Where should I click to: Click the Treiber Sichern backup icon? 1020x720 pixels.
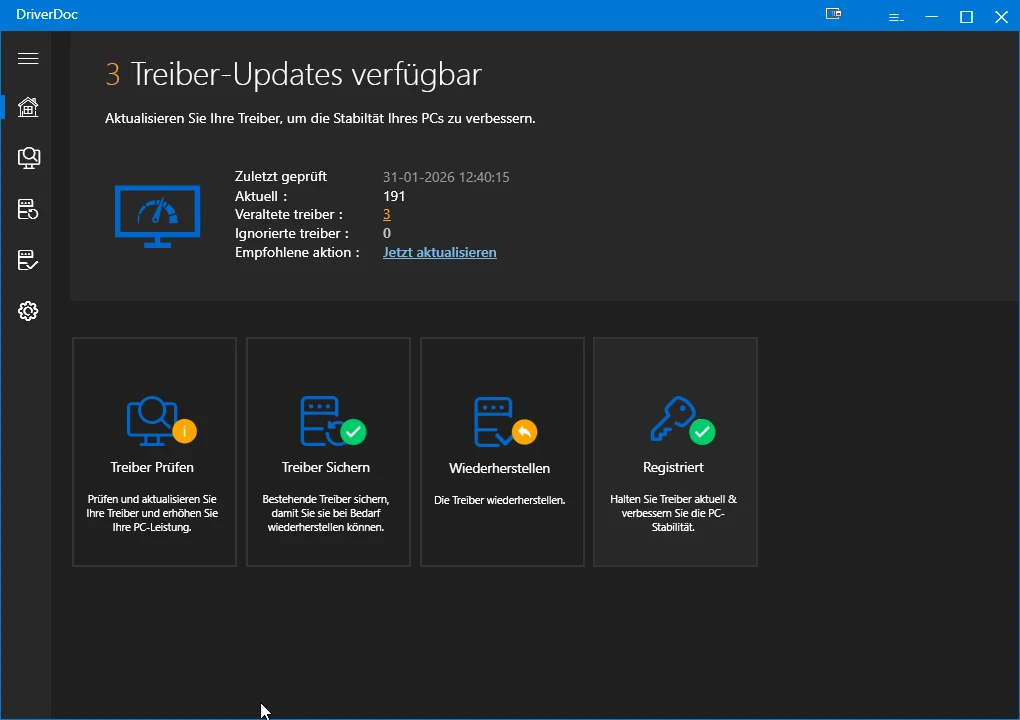click(x=326, y=421)
